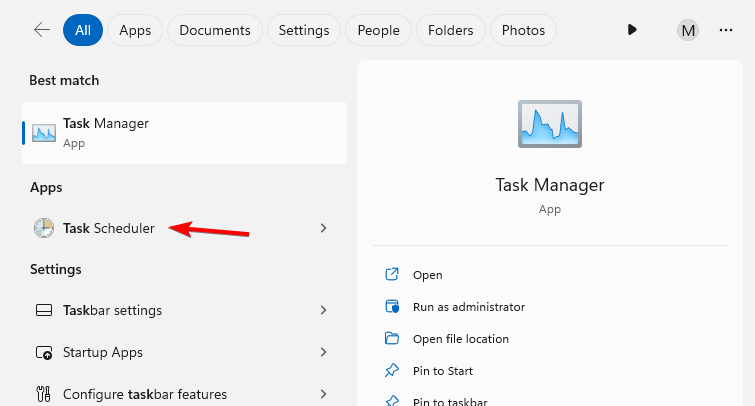This screenshot has height=406, width=755.
Task: Click the Pin to Start pin icon
Action: (x=392, y=371)
